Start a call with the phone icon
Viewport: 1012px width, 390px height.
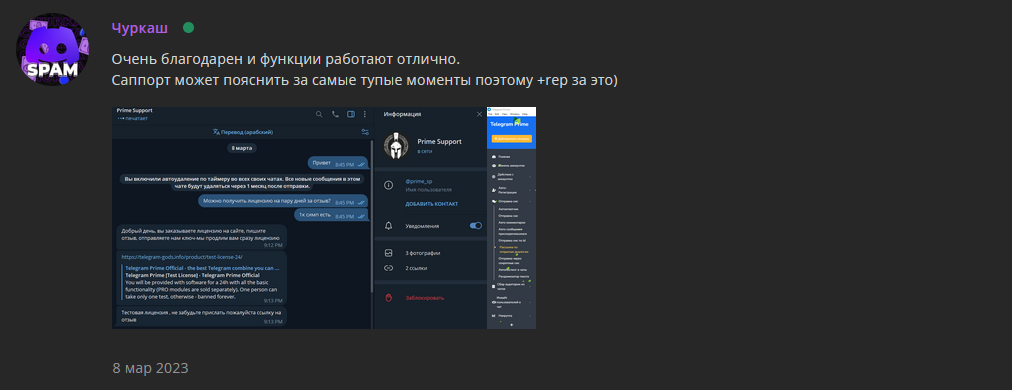335,114
